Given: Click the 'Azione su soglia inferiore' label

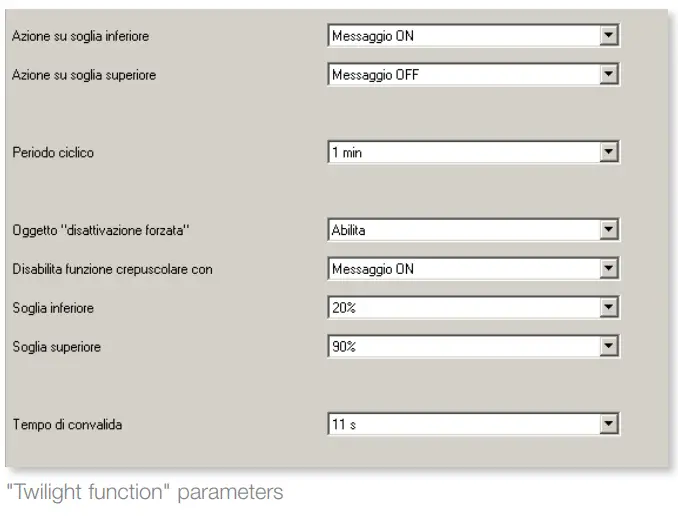Looking at the screenshot, I should pos(86,37).
